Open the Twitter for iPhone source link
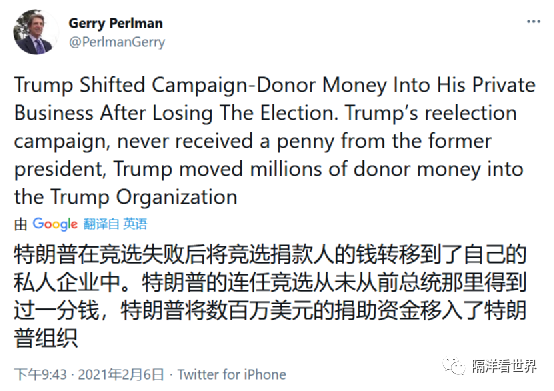This screenshot has width=554, height=391. point(232,375)
